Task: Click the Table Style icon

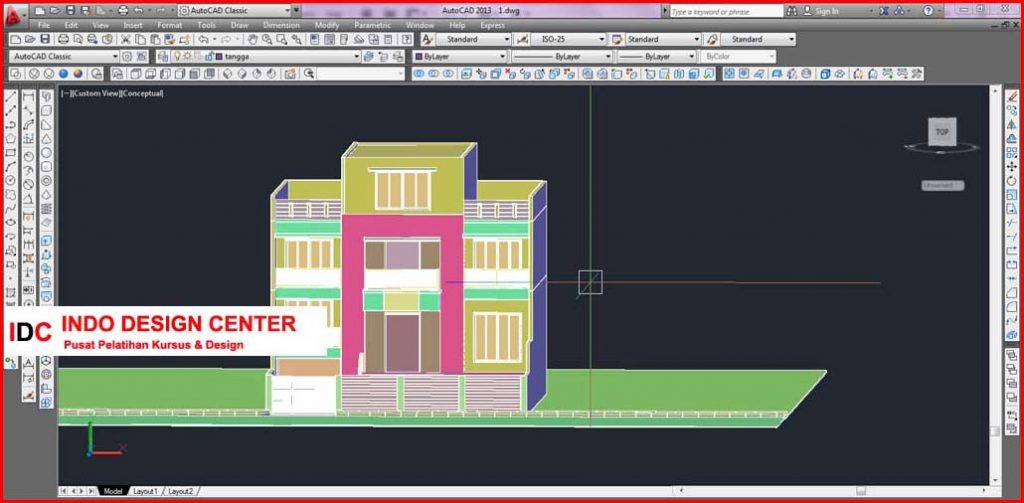Action: [616, 39]
